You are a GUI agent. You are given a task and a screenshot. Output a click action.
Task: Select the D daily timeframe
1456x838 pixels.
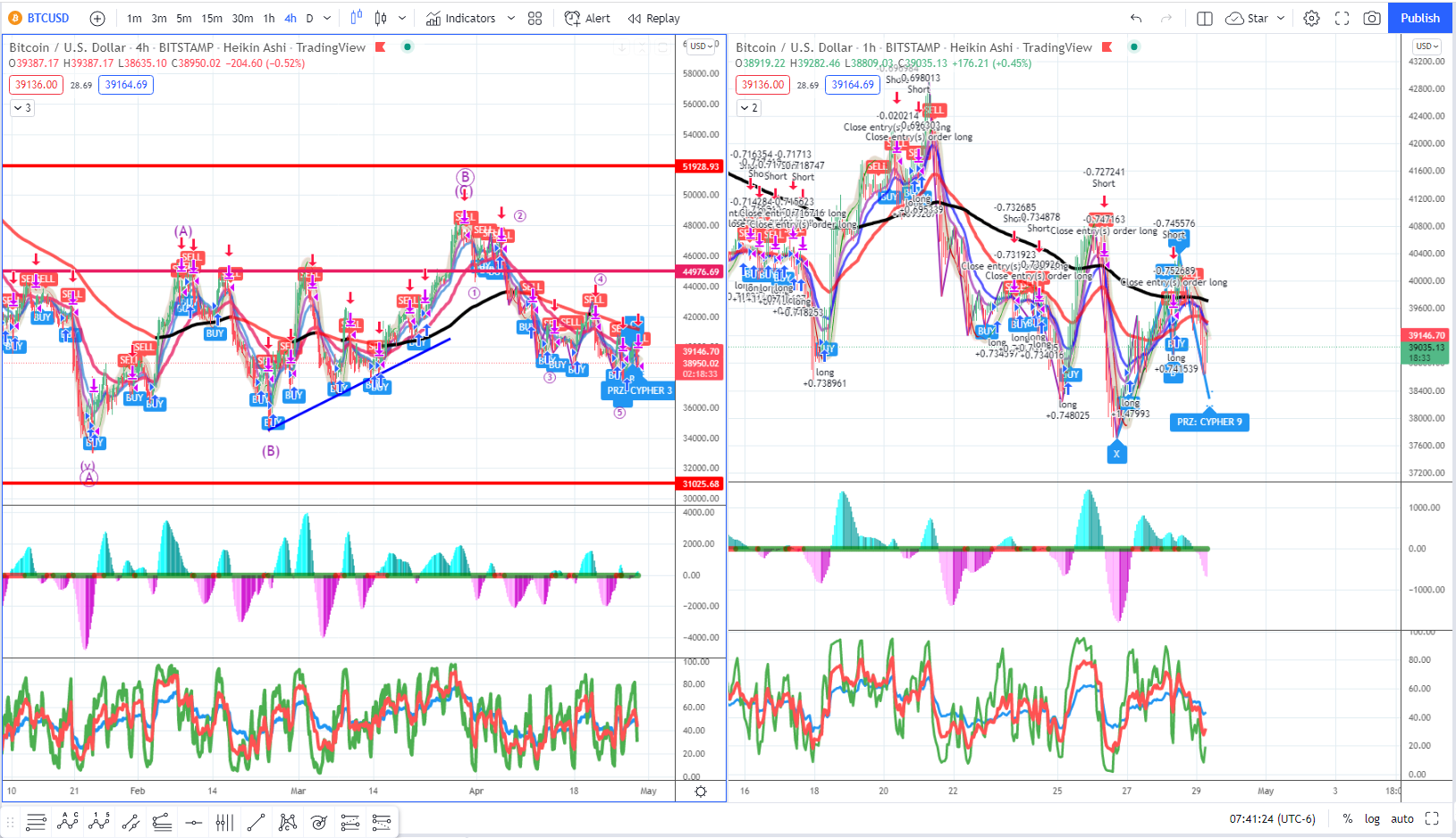click(310, 18)
